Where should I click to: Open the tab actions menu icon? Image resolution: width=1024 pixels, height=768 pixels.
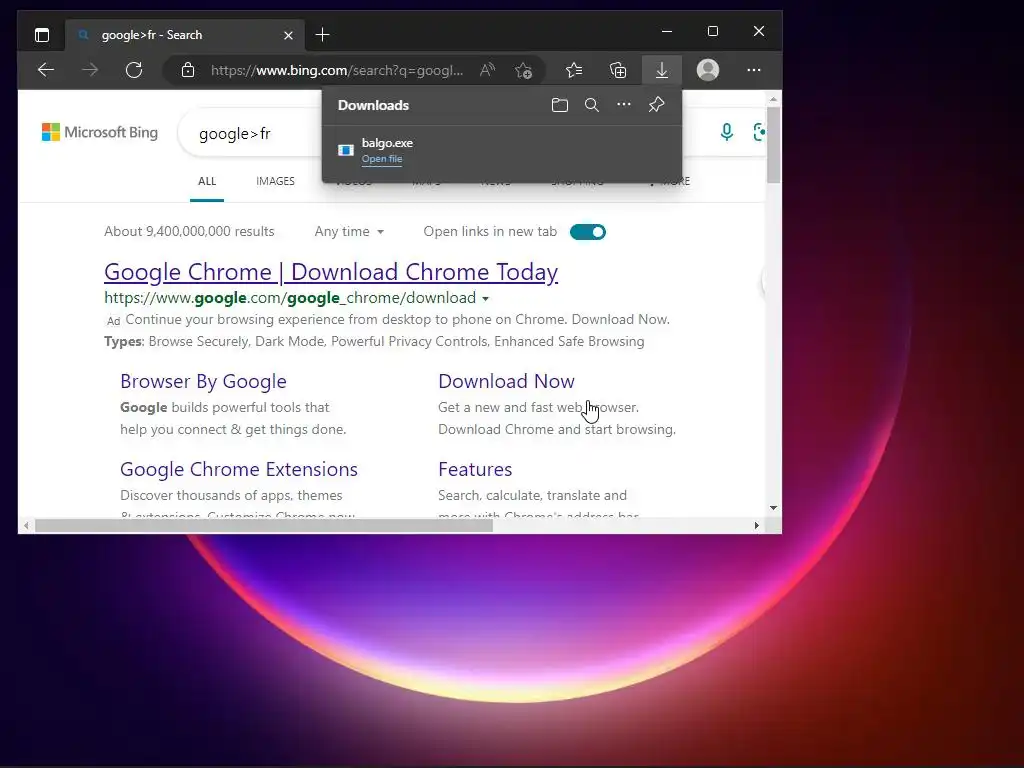[x=42, y=35]
